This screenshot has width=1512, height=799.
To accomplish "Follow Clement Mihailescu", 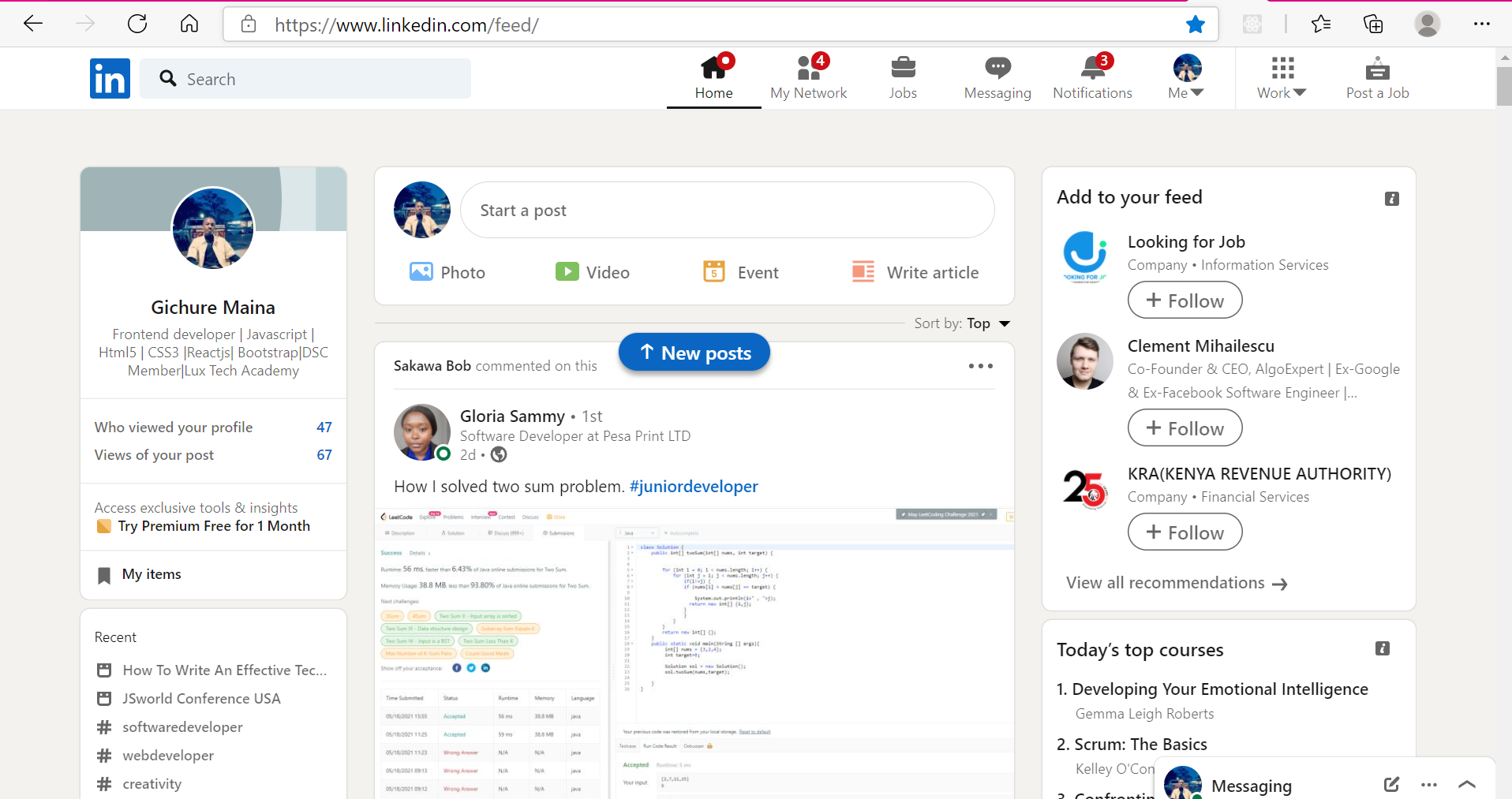I will pos(1185,428).
